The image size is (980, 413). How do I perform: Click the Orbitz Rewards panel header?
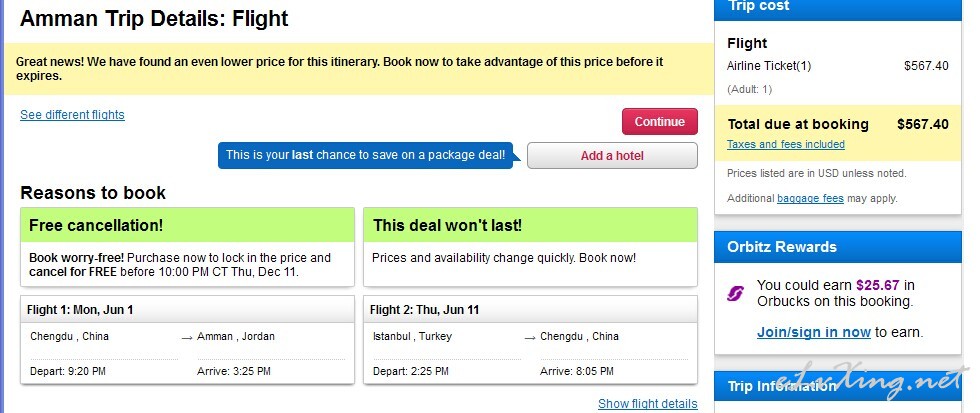838,247
